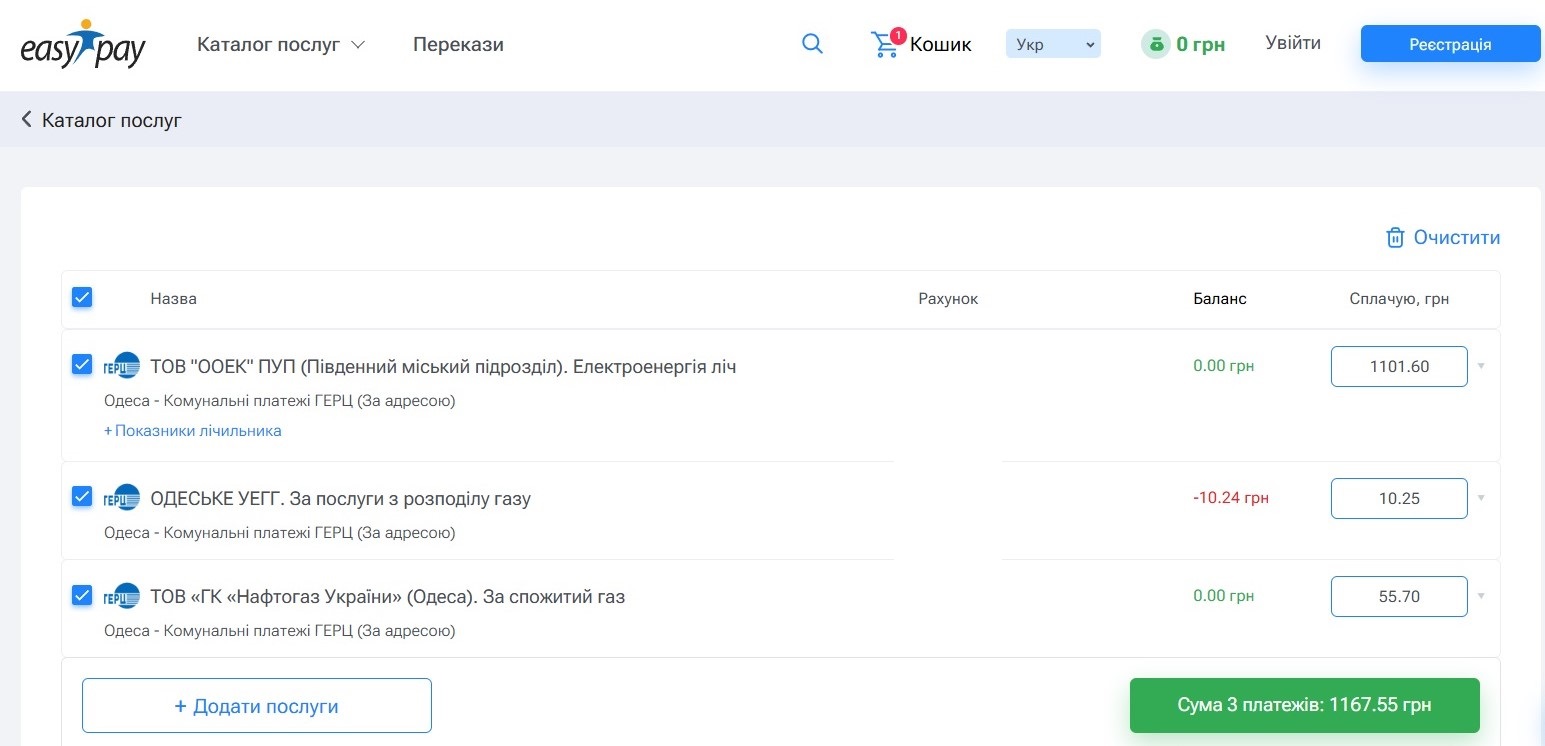Screen dimensions: 1545x746
Task: Uncheck the Нафтогаз України payment checkbox
Action: point(82,595)
